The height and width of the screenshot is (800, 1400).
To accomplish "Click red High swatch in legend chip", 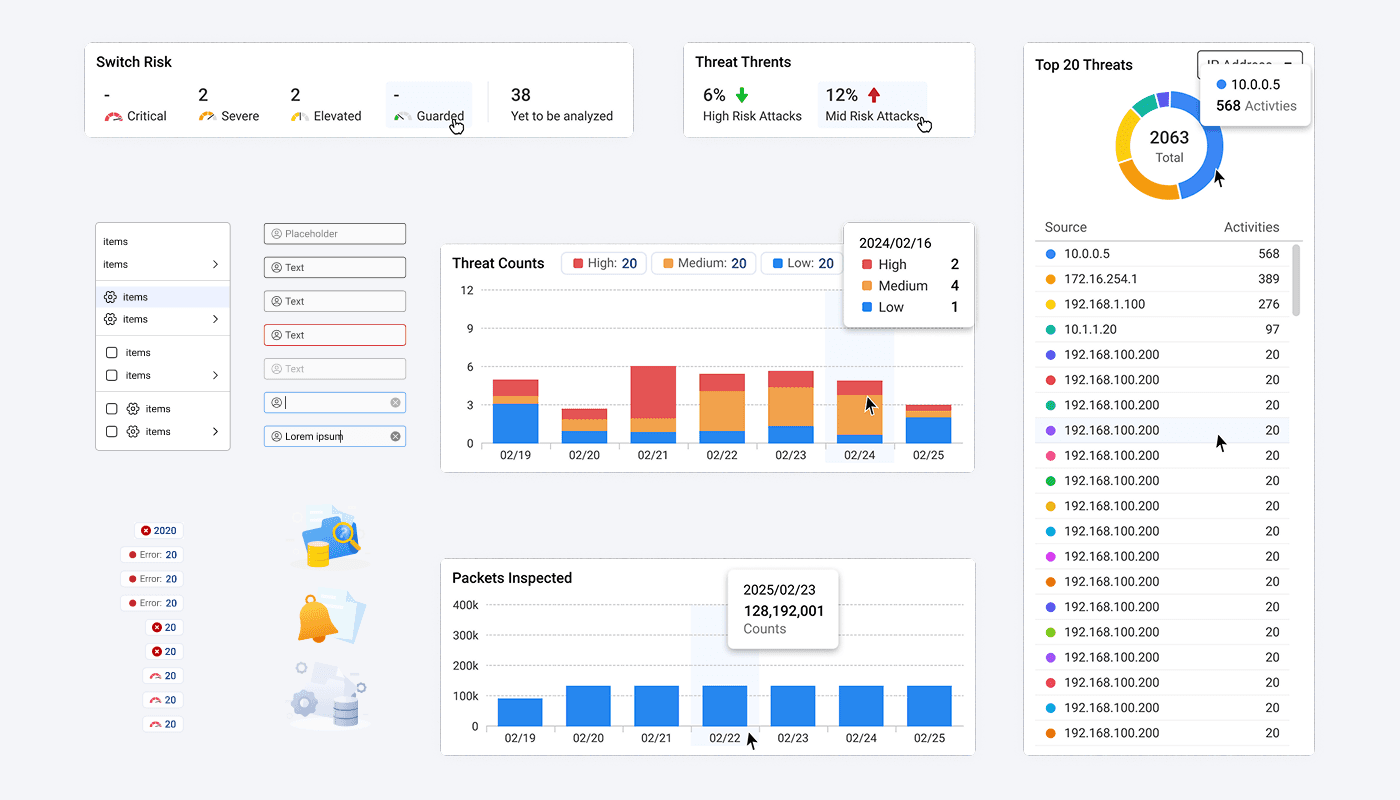I will click(576, 264).
